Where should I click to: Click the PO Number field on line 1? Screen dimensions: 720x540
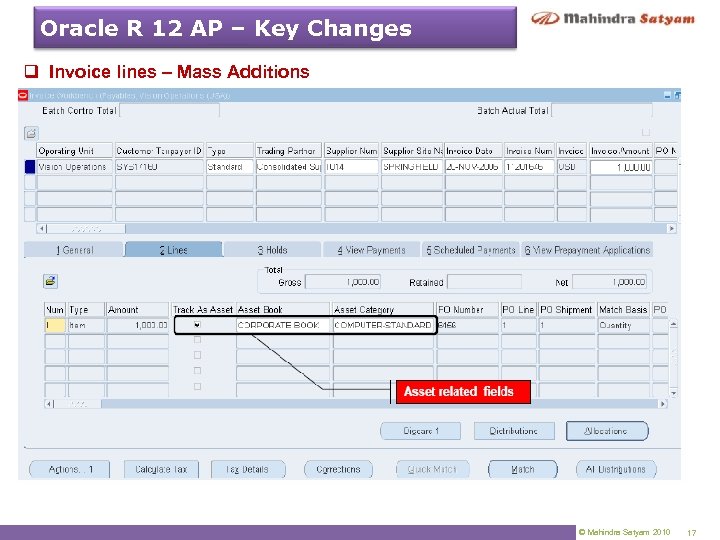(x=467, y=325)
